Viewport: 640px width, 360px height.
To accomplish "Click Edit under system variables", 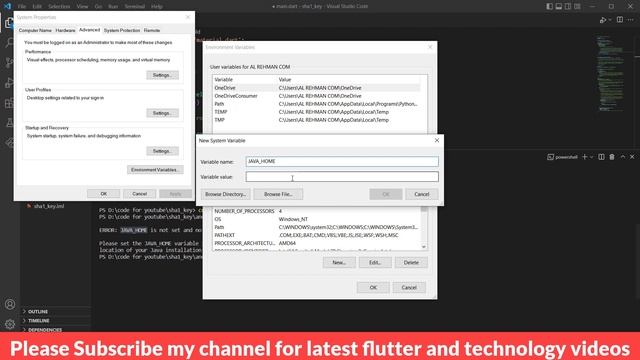I will click(x=375, y=262).
